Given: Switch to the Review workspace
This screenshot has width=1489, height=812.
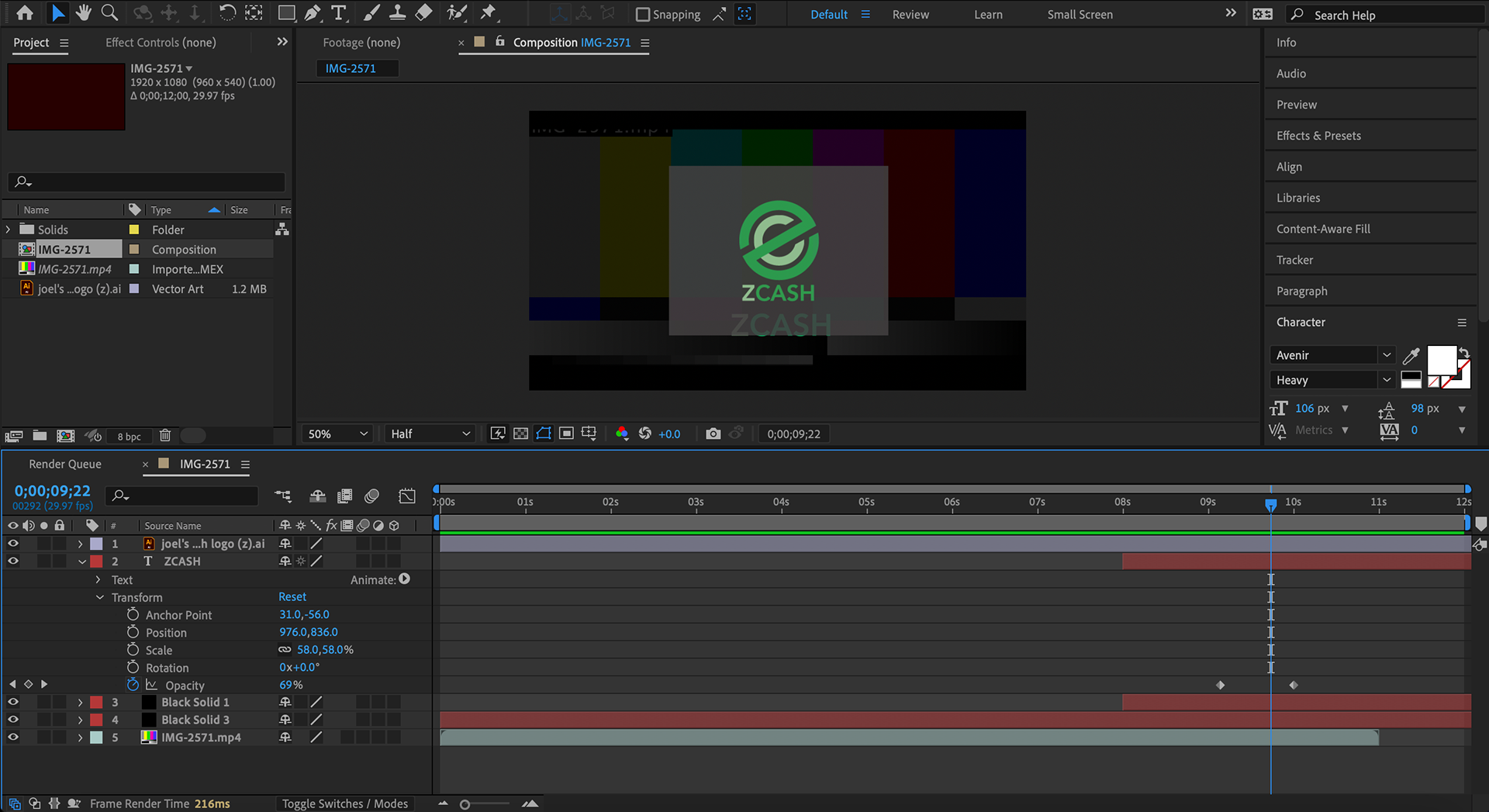Looking at the screenshot, I should click(910, 15).
